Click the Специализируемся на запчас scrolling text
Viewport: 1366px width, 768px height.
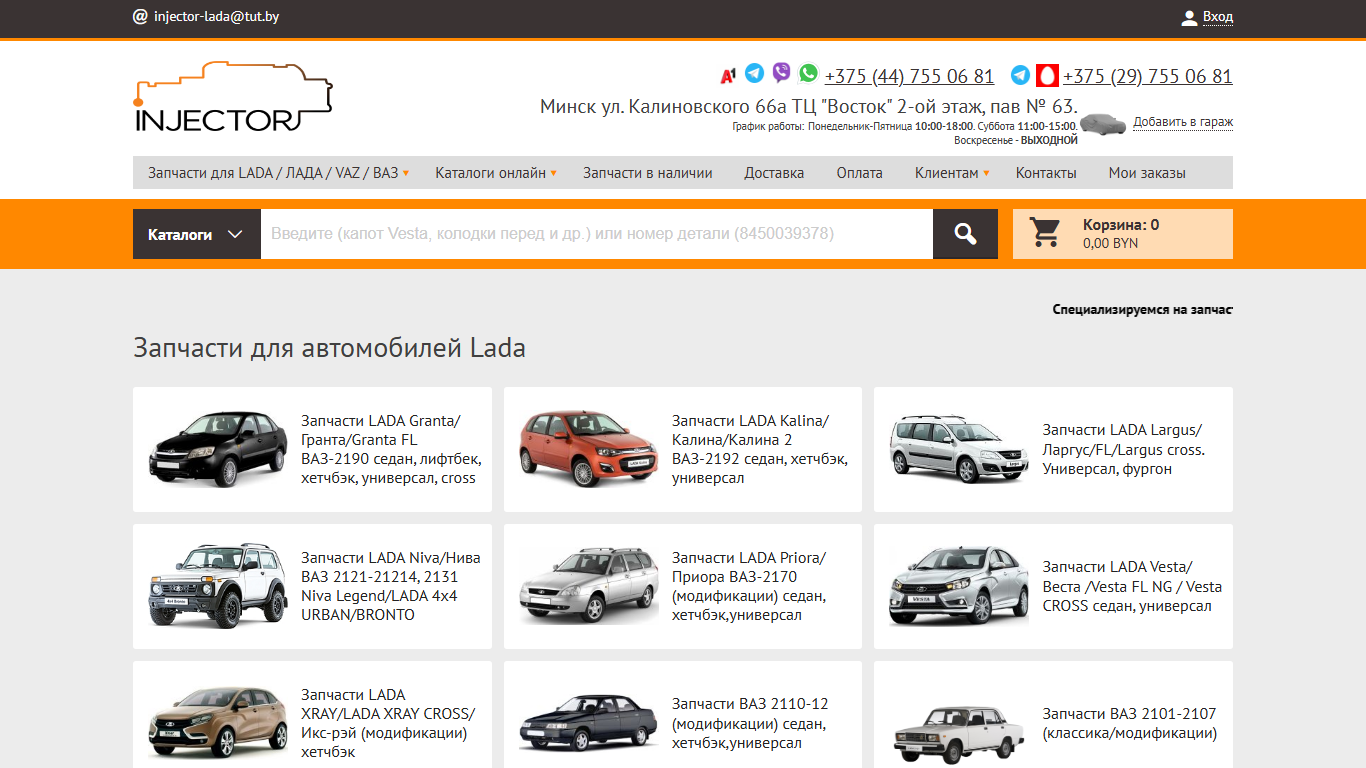[x=1143, y=310]
